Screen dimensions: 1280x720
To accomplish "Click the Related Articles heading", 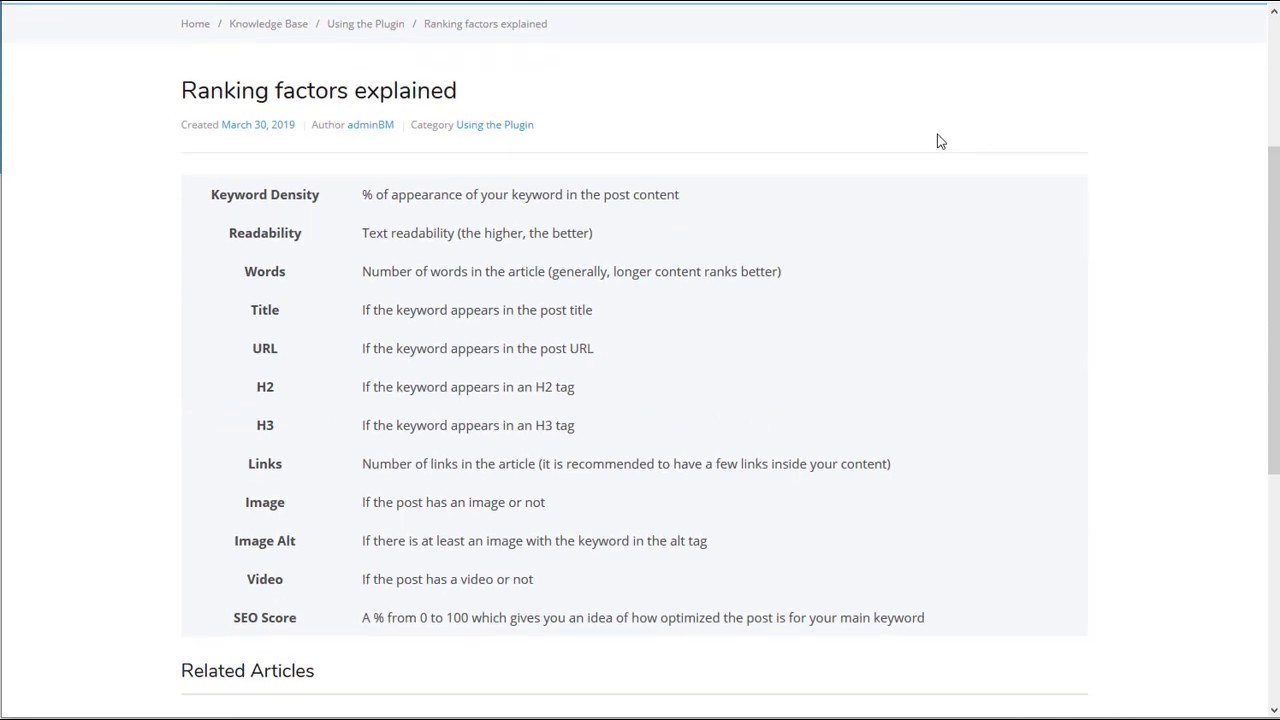I will [x=247, y=671].
